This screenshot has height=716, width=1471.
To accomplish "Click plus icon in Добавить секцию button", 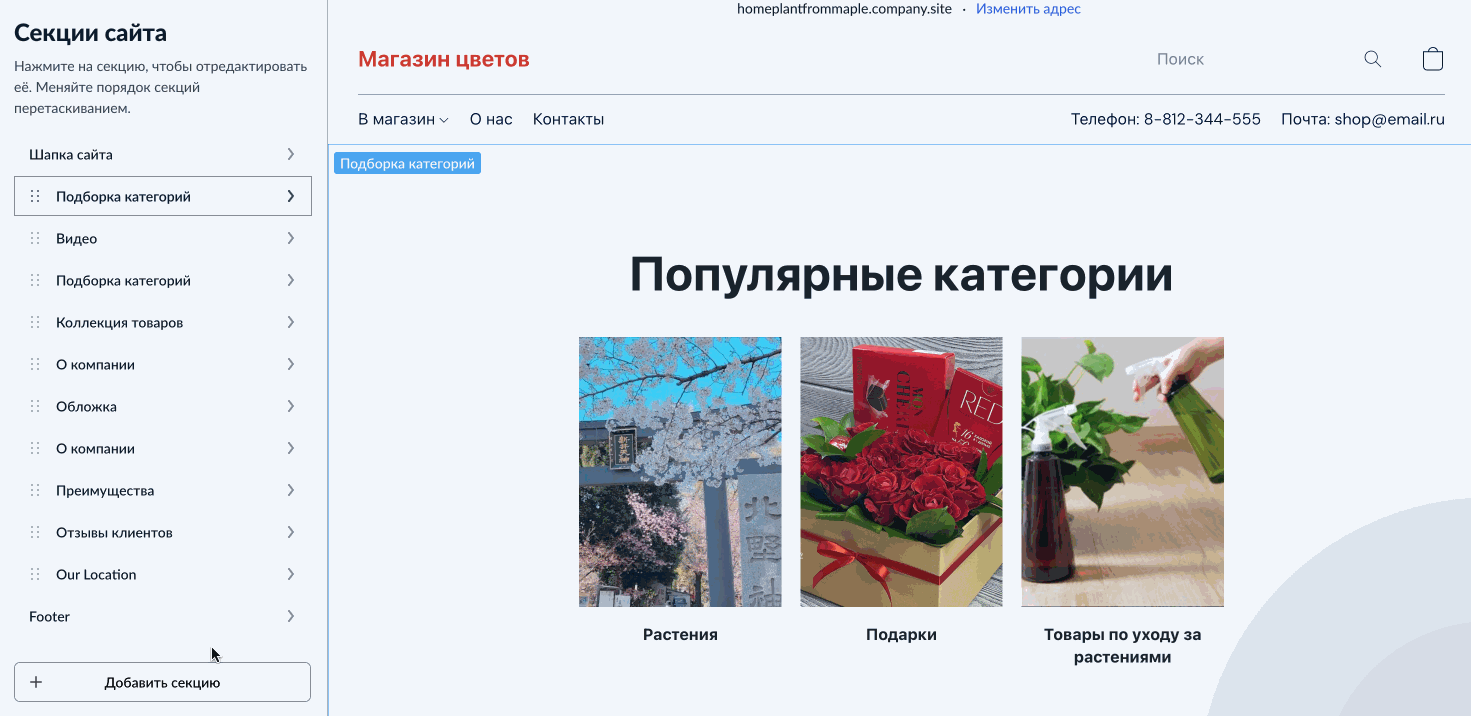I will point(36,682).
